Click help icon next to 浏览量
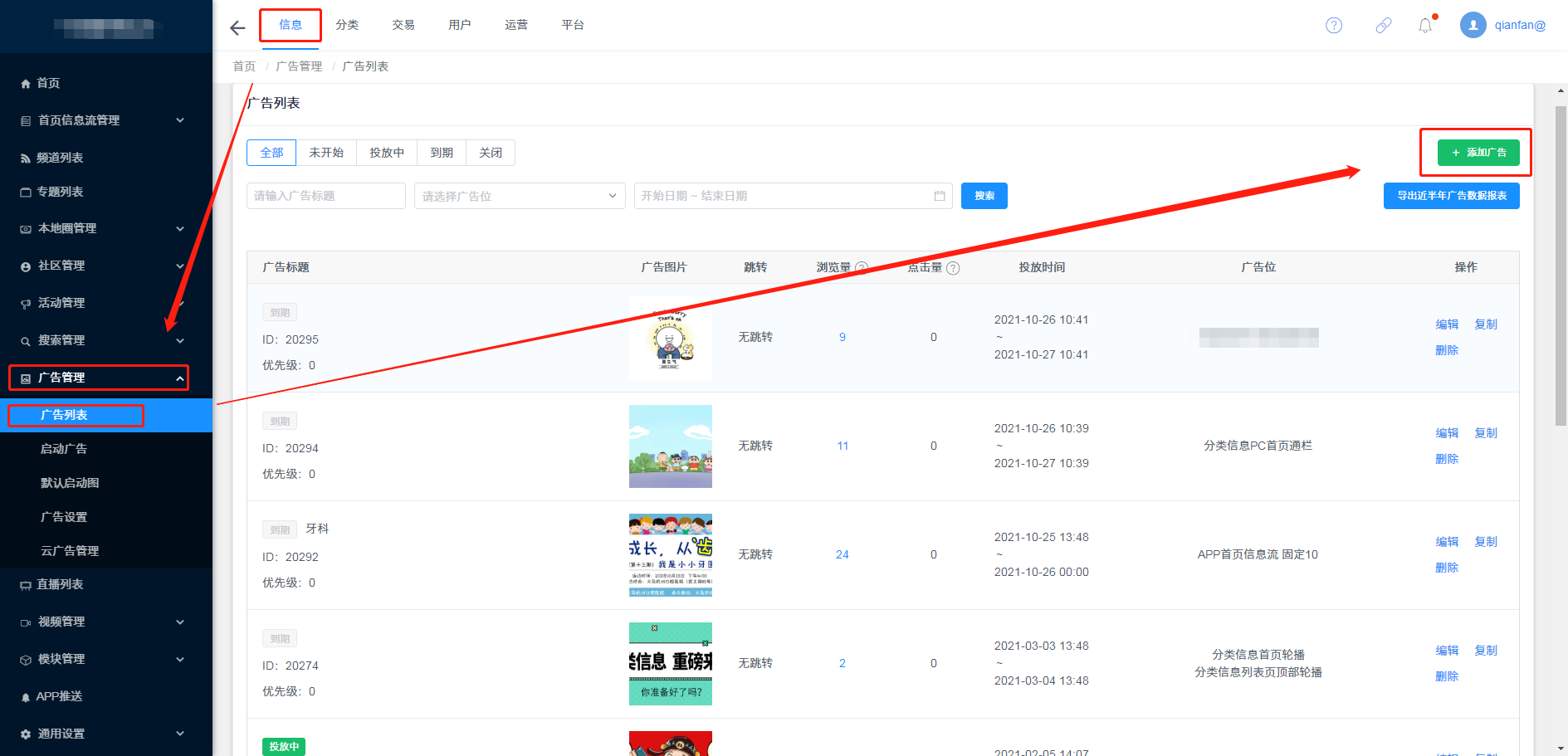The height and width of the screenshot is (756, 1568). tap(862, 268)
